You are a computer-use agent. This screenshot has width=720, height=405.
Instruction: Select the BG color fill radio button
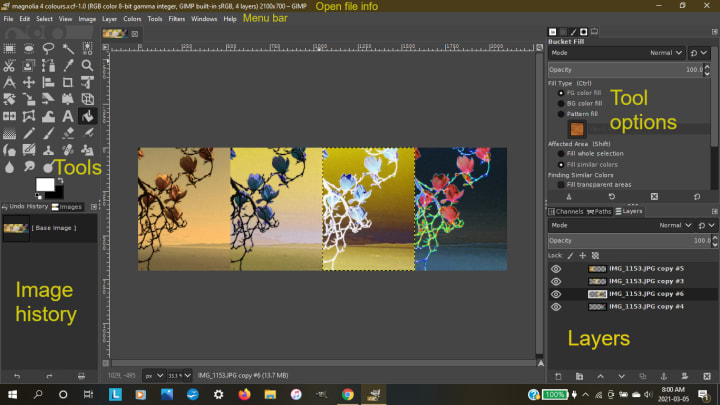tap(561, 103)
